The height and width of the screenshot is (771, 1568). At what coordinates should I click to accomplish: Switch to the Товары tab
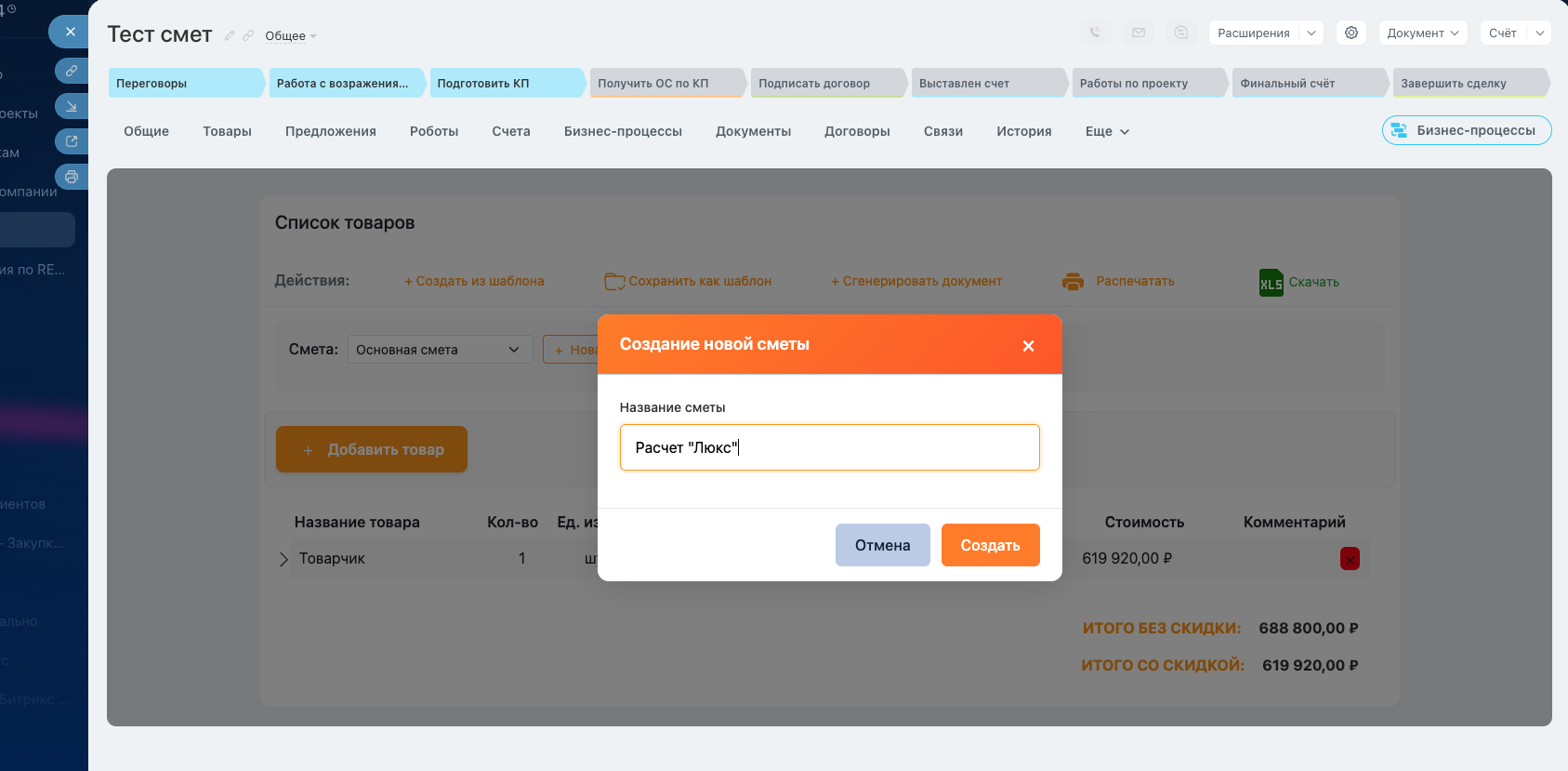click(x=228, y=131)
